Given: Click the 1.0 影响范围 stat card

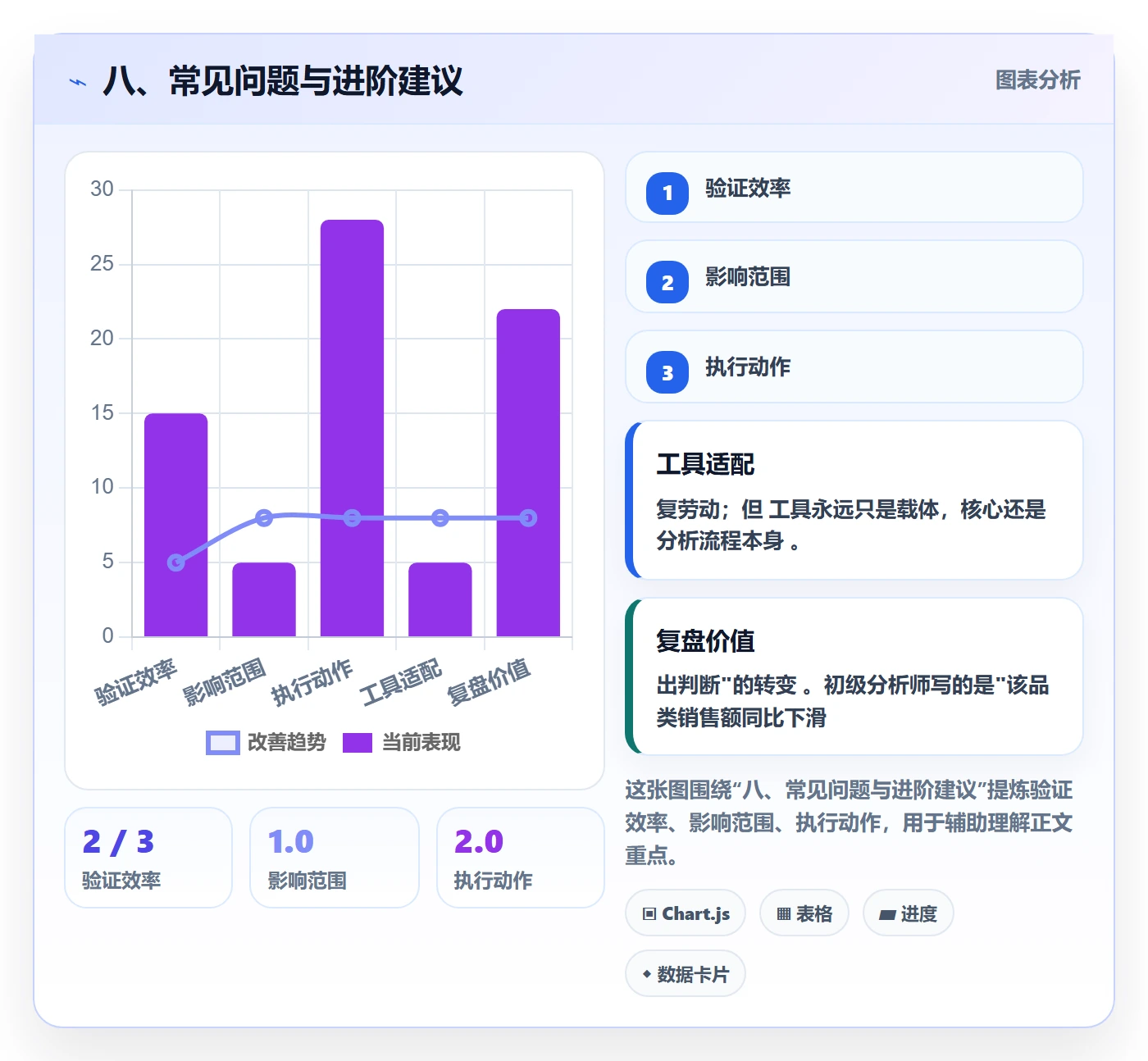Looking at the screenshot, I should [x=335, y=858].
